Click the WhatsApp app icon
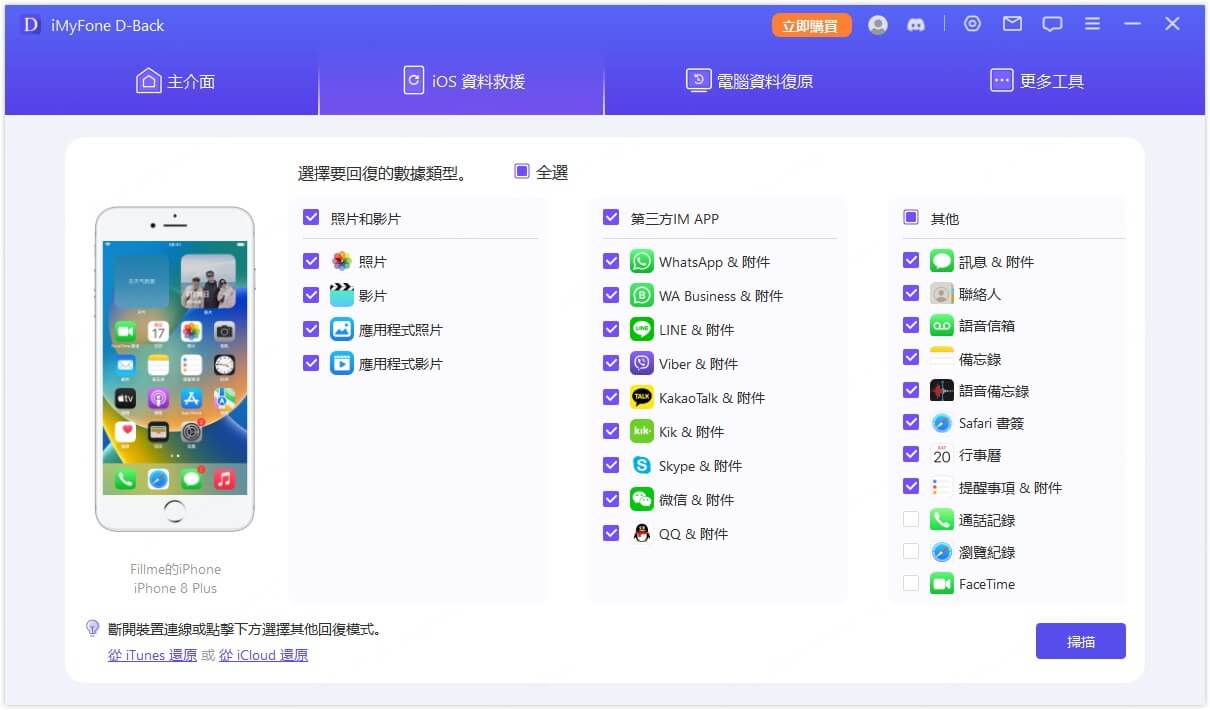The height and width of the screenshot is (710, 1210). pyautogui.click(x=640, y=261)
